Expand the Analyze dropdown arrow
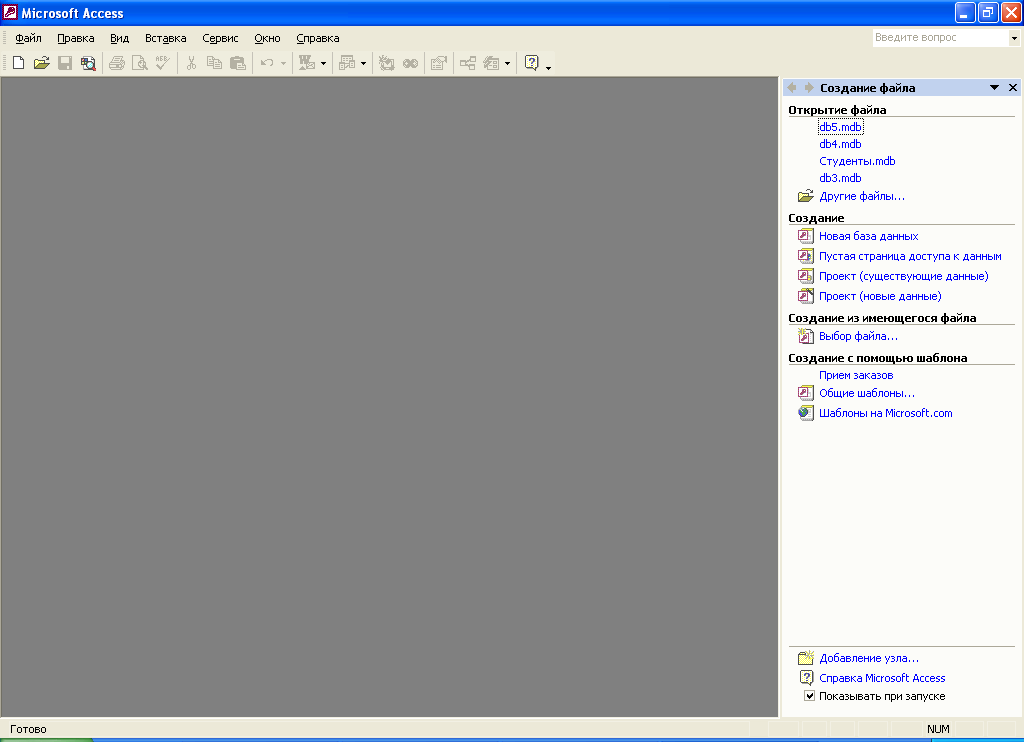Viewport: 1024px width, 742px height. 363,63
